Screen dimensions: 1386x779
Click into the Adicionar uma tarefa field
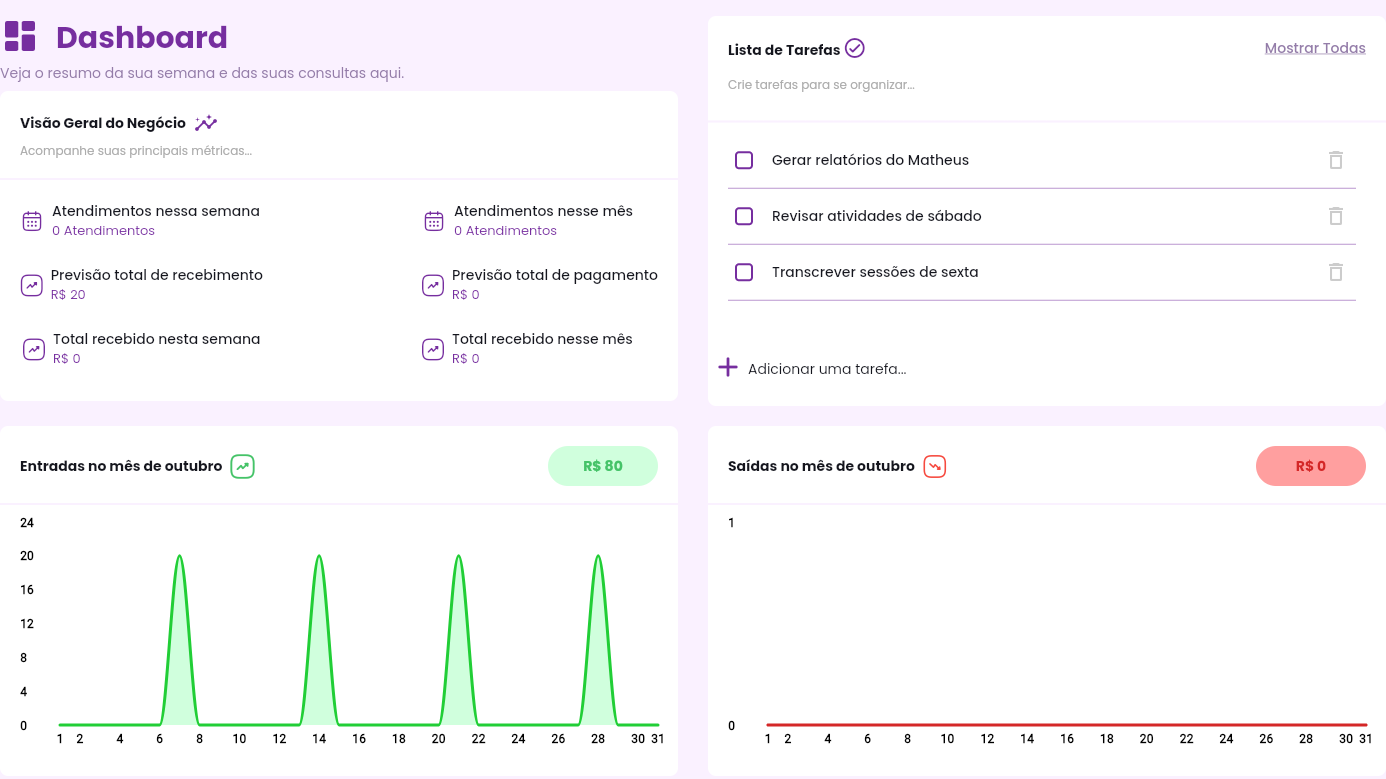(x=827, y=369)
